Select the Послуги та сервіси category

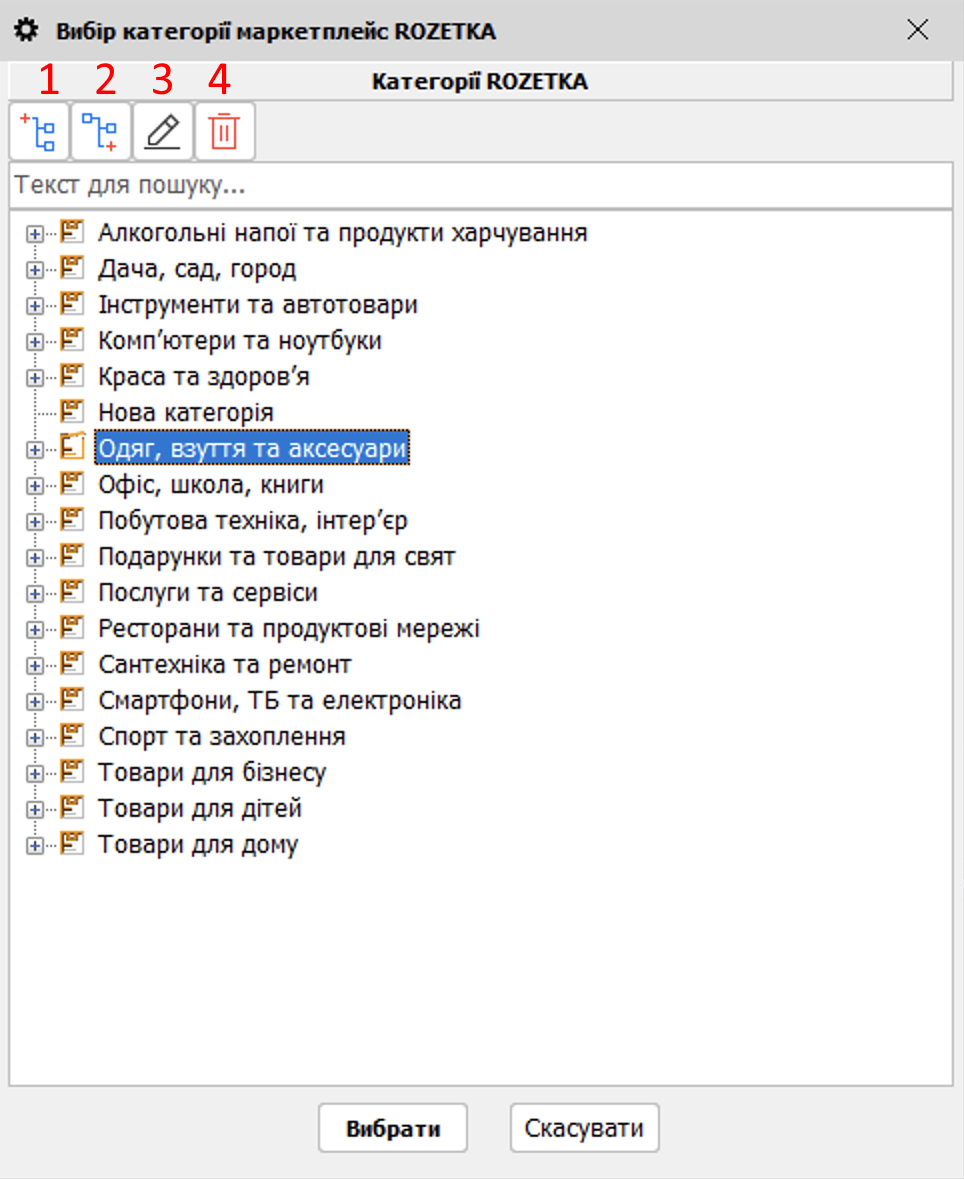pos(208,593)
